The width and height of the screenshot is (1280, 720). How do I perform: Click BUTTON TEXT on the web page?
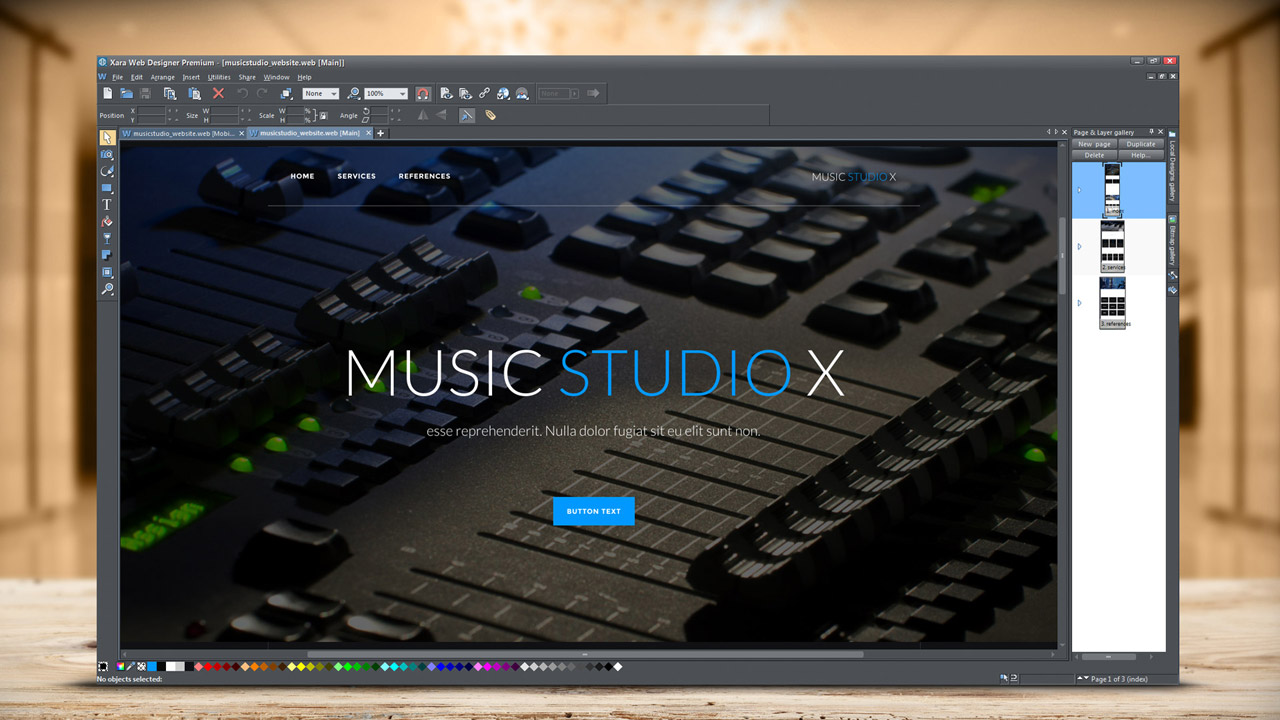point(594,511)
